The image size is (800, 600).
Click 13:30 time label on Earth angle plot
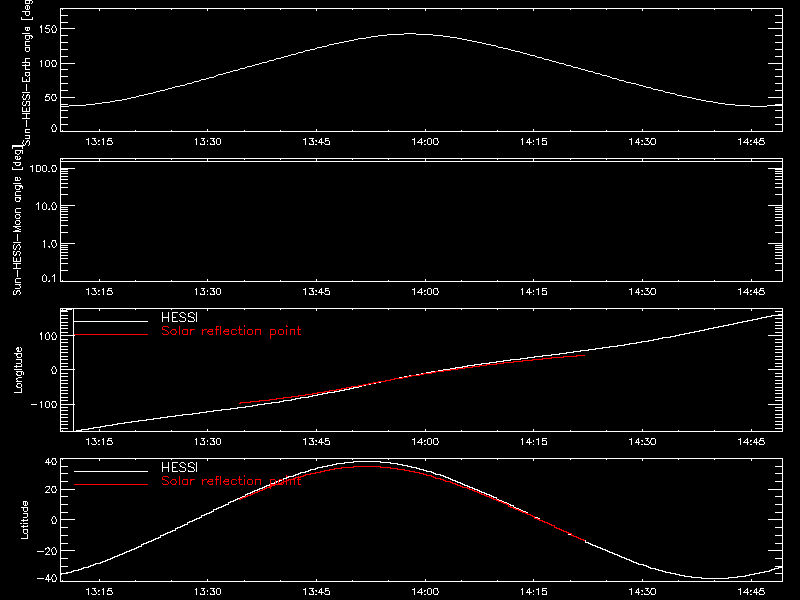208,141
